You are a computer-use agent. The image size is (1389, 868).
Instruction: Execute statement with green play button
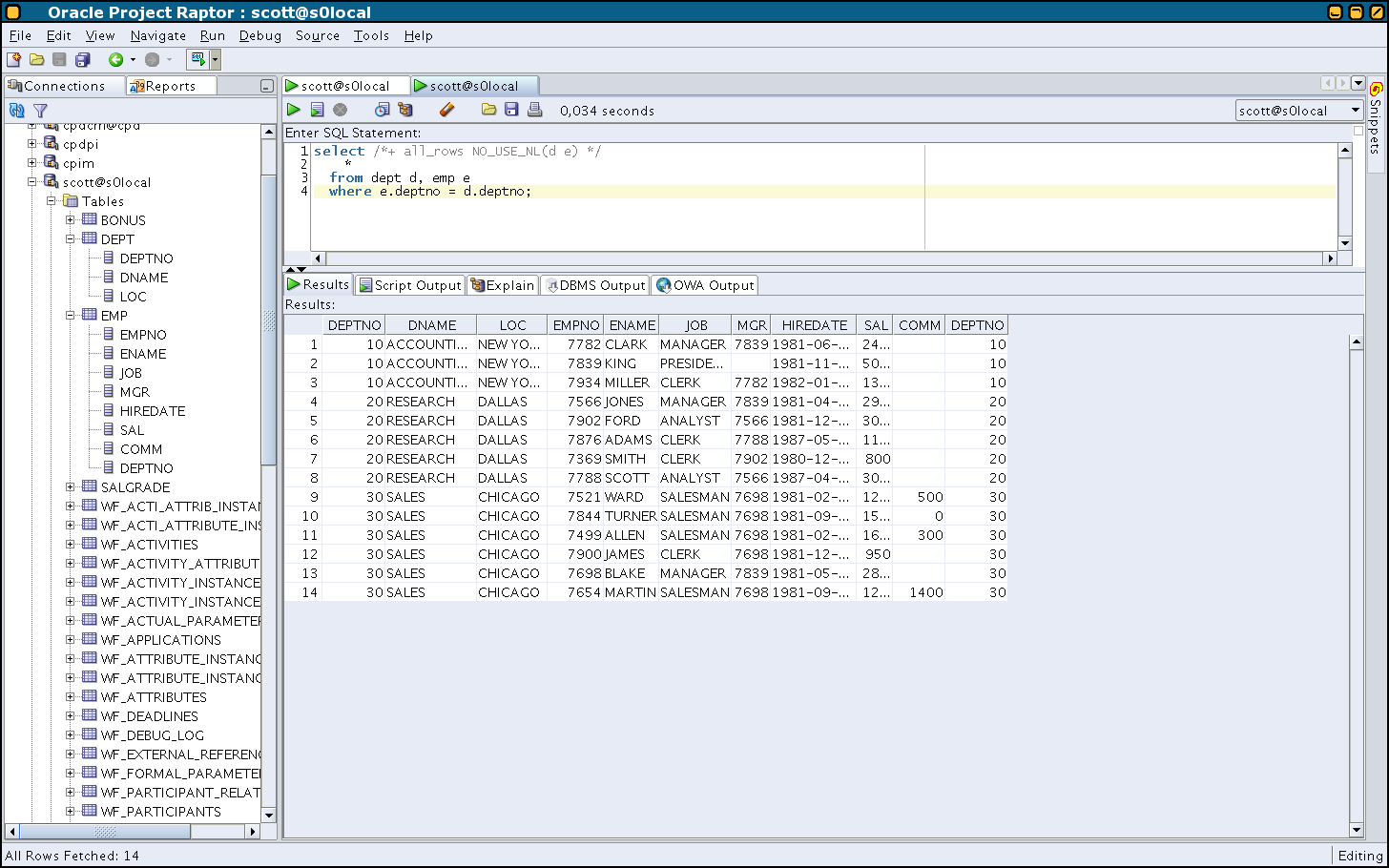coord(294,110)
